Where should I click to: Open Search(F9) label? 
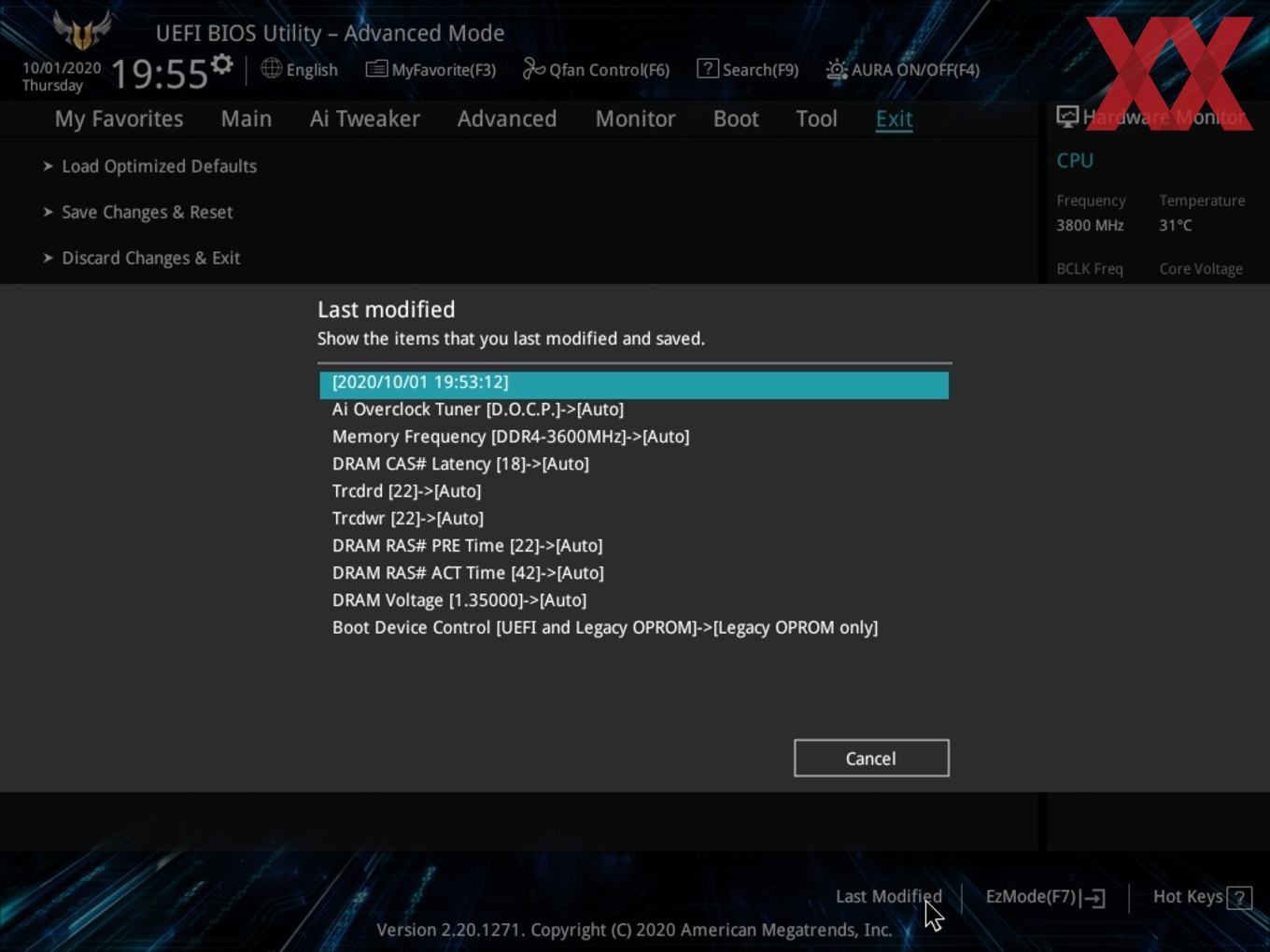click(x=760, y=70)
